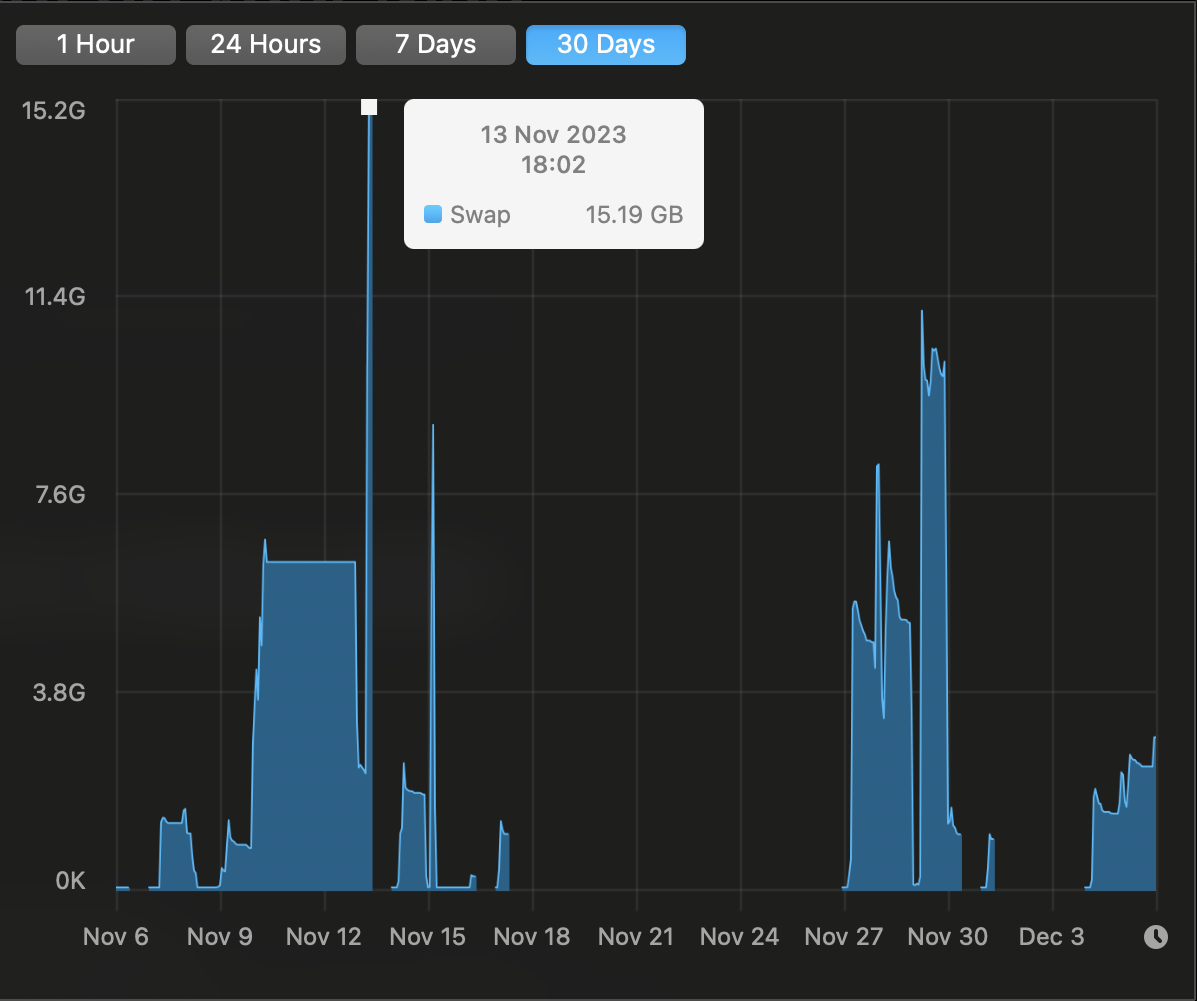Screen dimensions: 1197x1001
Task: Select the white peak marker on chart
Action: (369, 107)
